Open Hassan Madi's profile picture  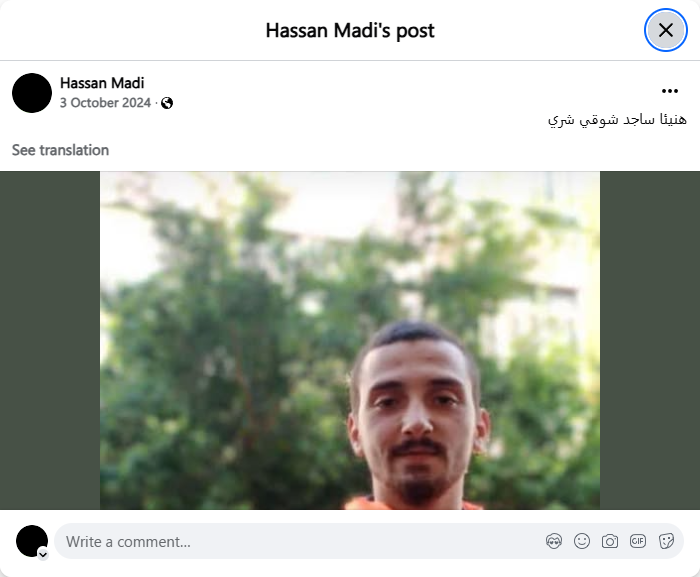coord(32,93)
